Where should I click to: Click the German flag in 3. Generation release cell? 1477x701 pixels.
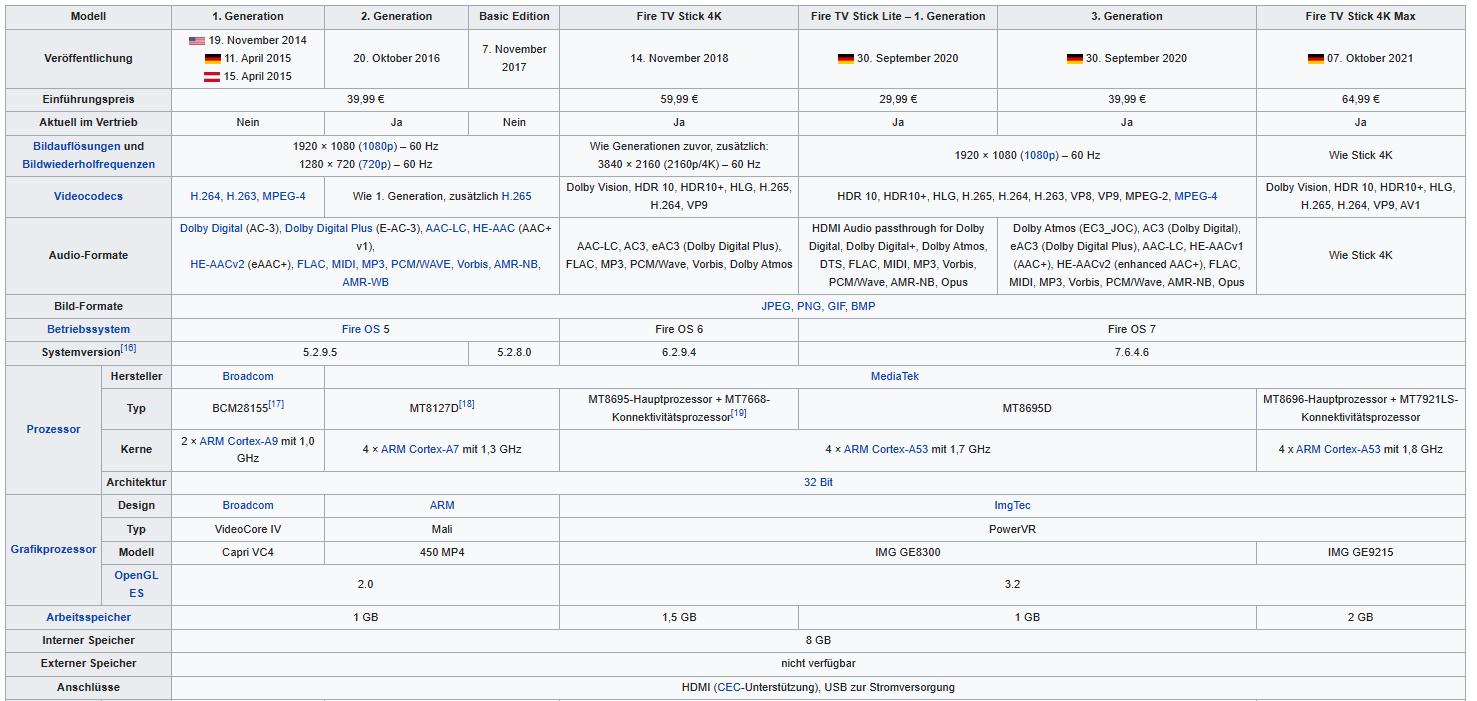pyautogui.click(x=1074, y=58)
